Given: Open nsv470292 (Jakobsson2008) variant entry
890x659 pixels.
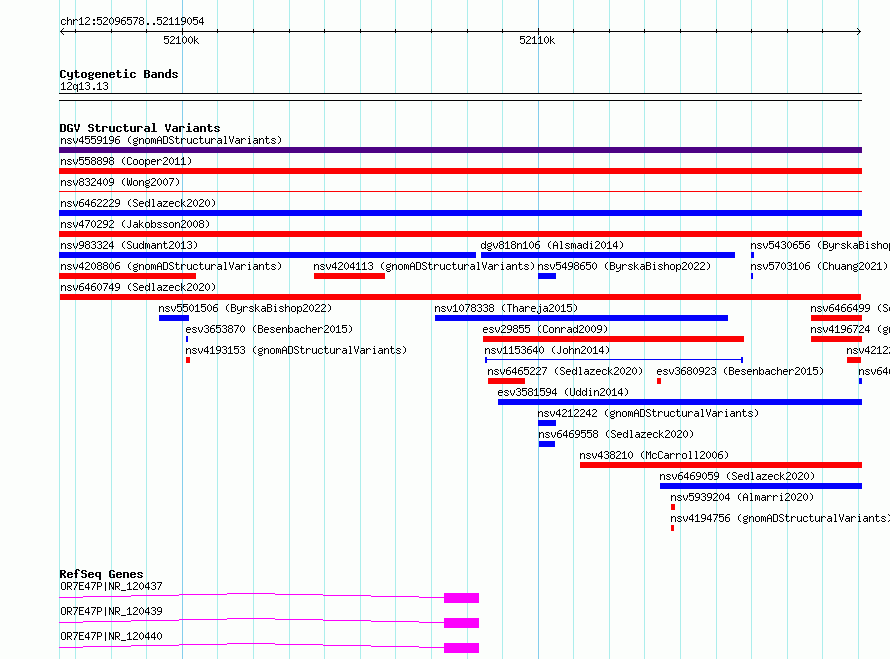Looking at the screenshot, I should [135, 224].
